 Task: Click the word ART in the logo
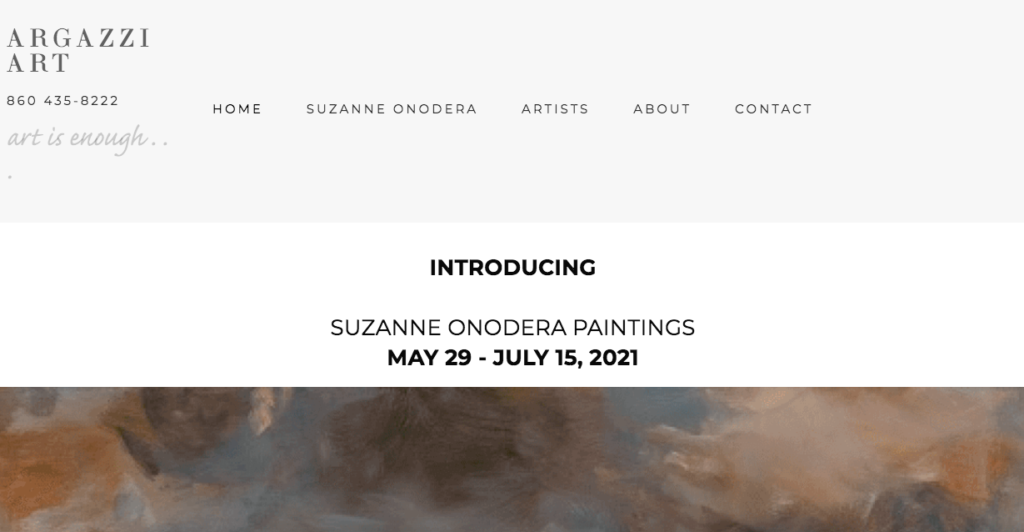38,63
